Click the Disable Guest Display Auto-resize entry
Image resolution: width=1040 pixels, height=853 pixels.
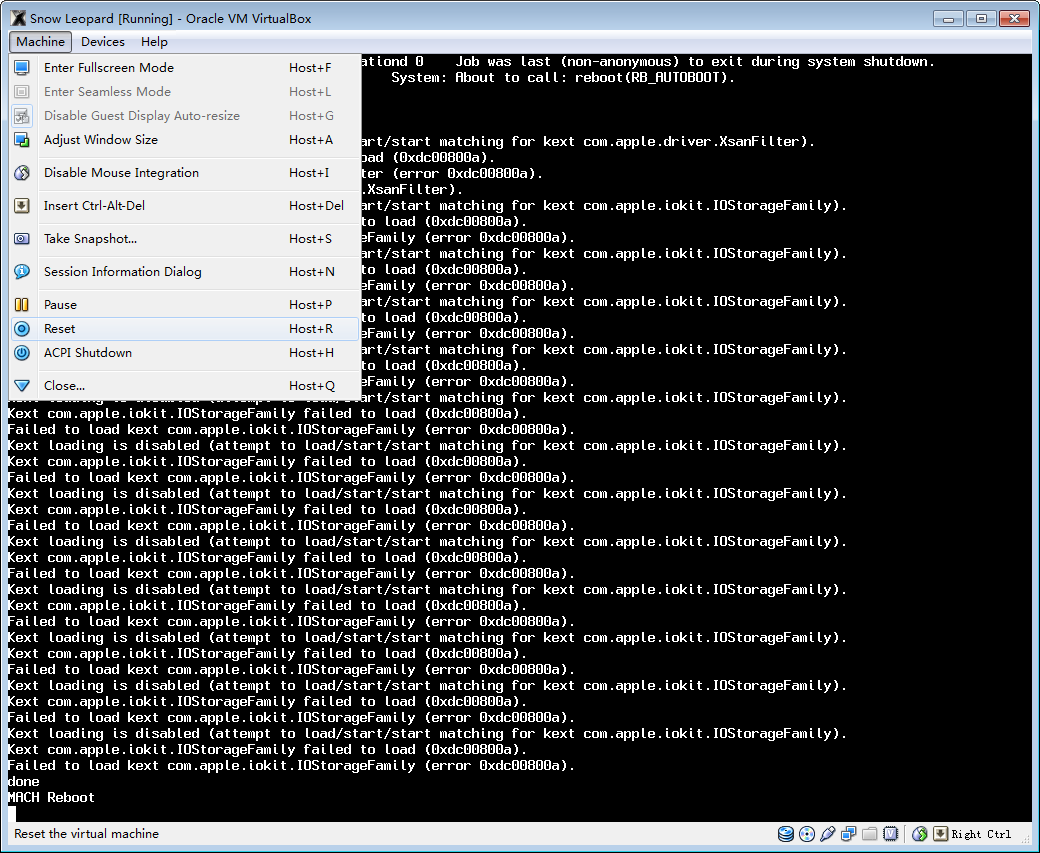[185, 116]
